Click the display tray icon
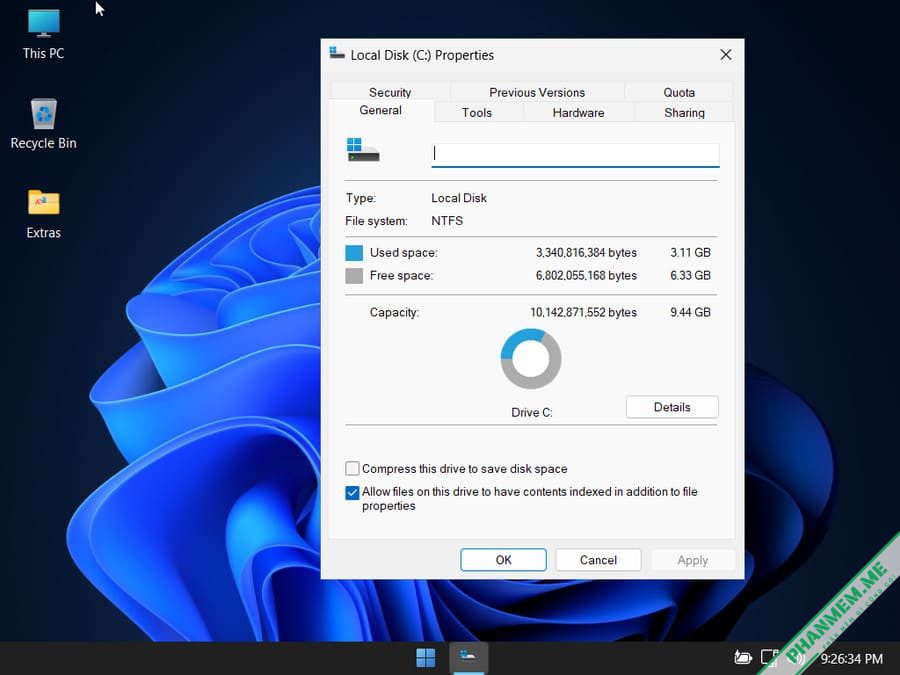The height and width of the screenshot is (675, 900). pyautogui.click(x=769, y=657)
